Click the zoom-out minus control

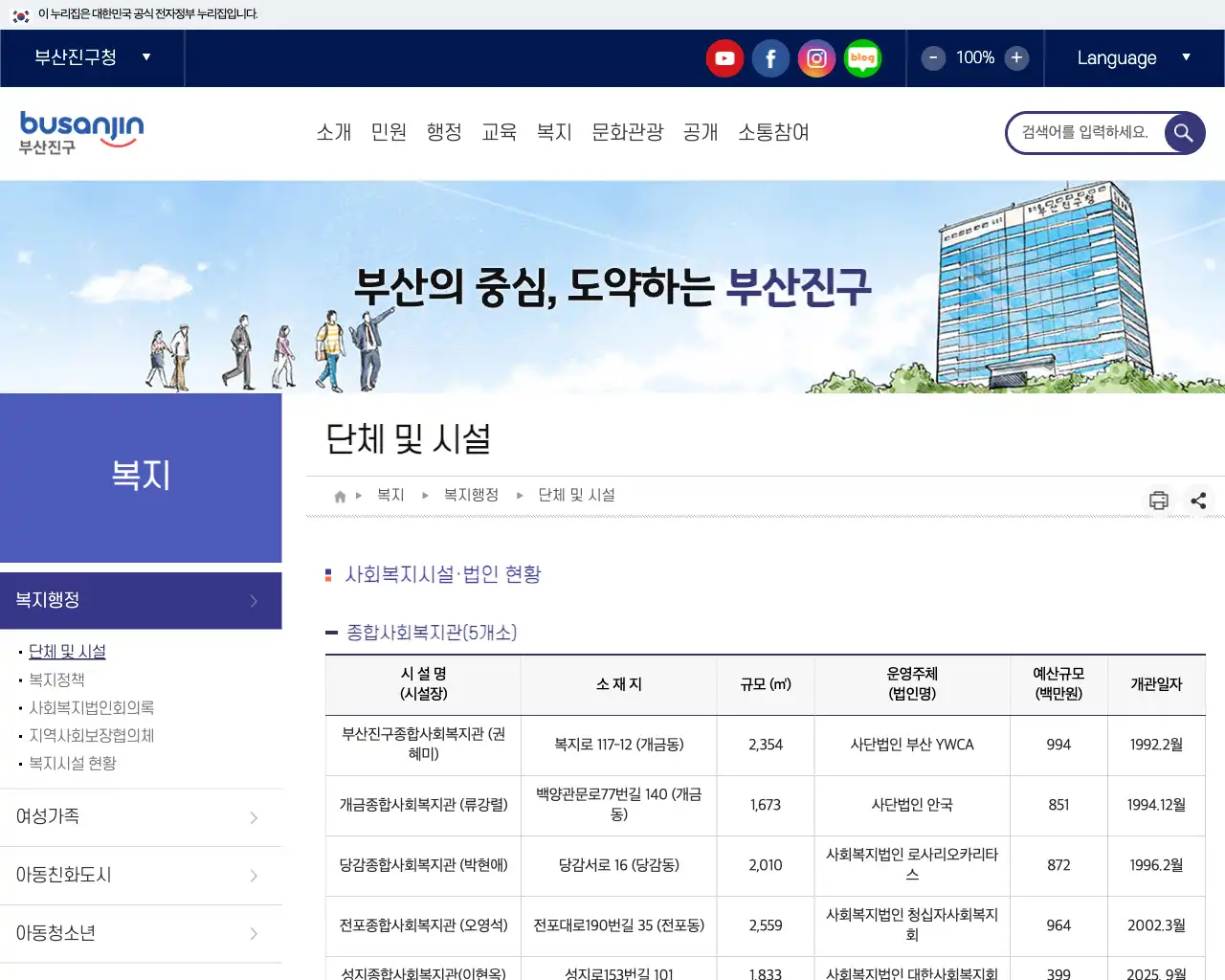coord(932,58)
